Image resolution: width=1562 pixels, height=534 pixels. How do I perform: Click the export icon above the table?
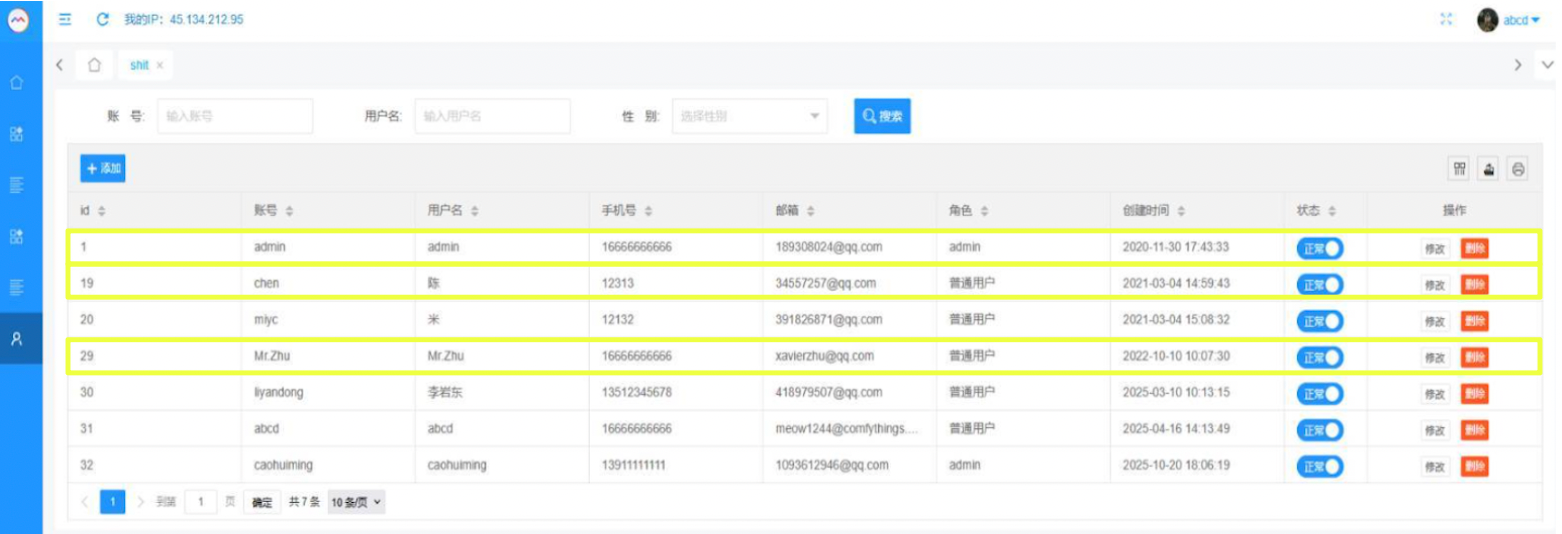pos(1489,169)
